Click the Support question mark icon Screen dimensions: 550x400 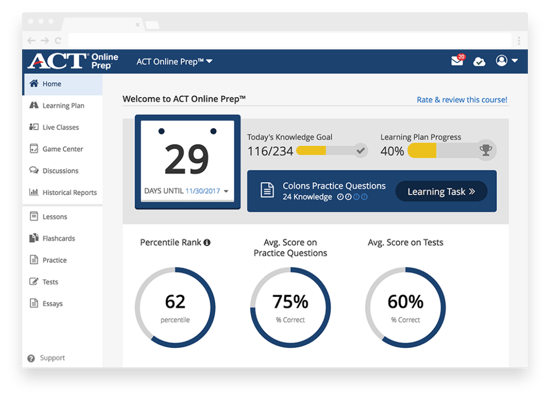coord(31,358)
